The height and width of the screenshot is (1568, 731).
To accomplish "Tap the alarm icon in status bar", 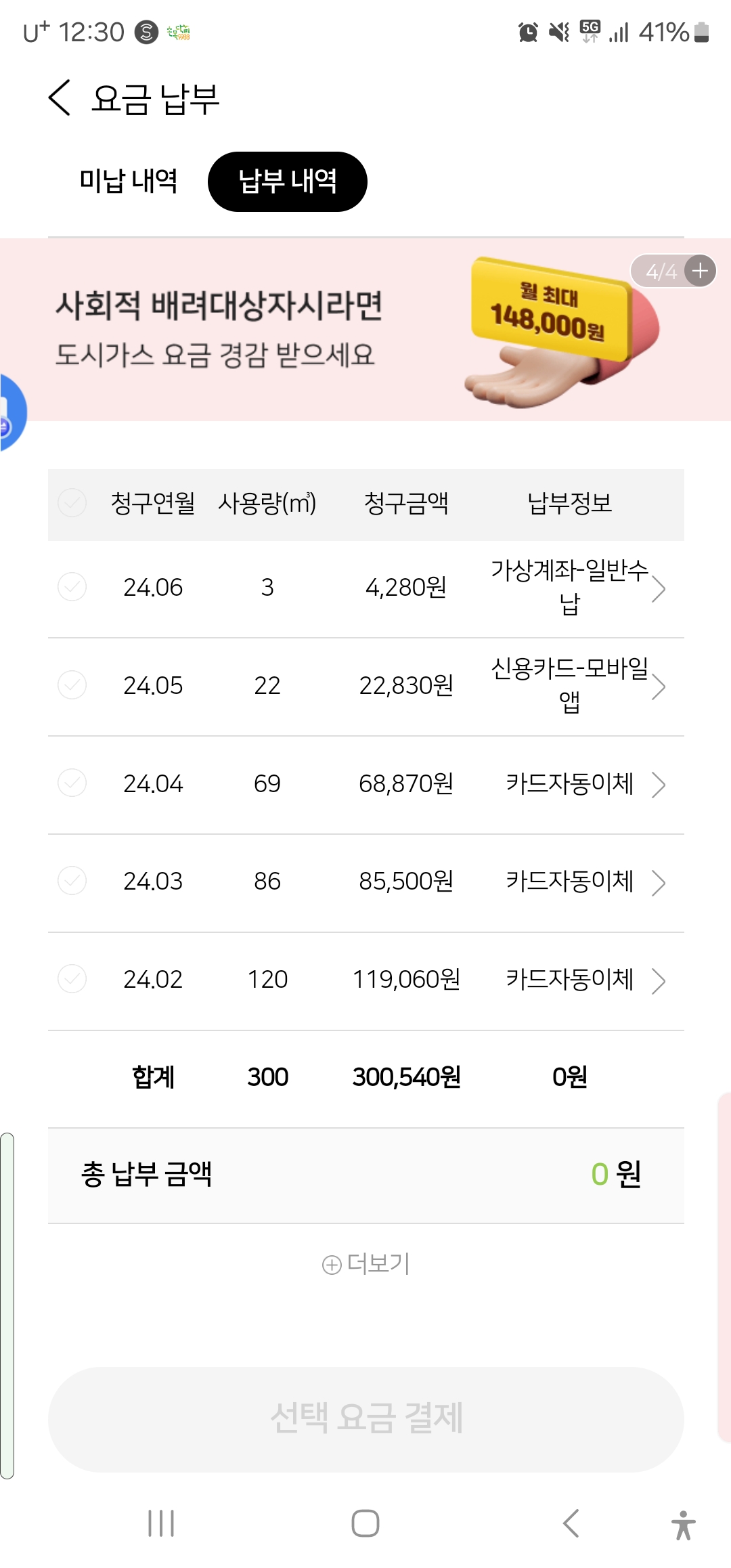I will tap(528, 32).
